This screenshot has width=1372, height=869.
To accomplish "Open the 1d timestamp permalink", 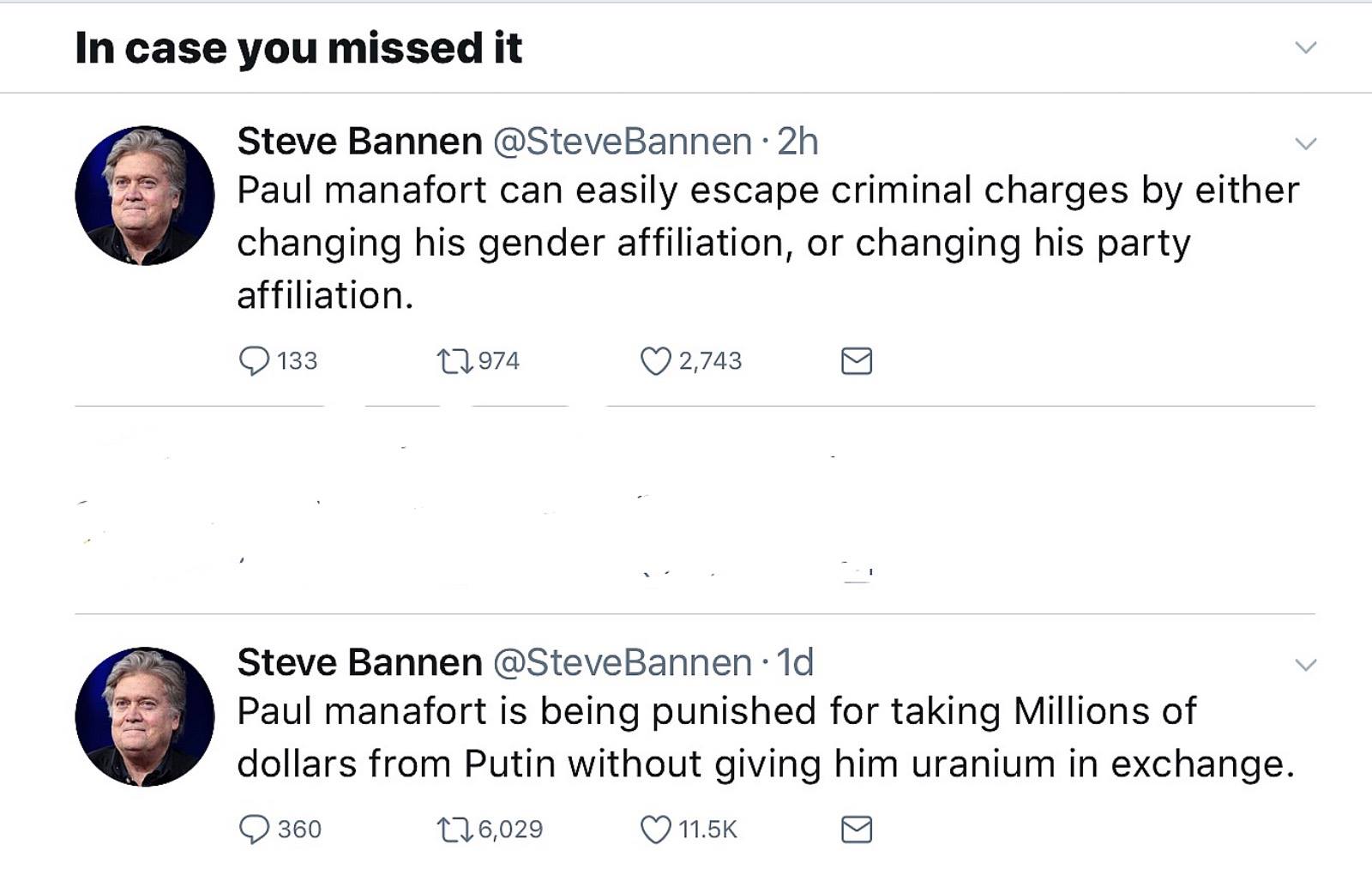I will [795, 662].
